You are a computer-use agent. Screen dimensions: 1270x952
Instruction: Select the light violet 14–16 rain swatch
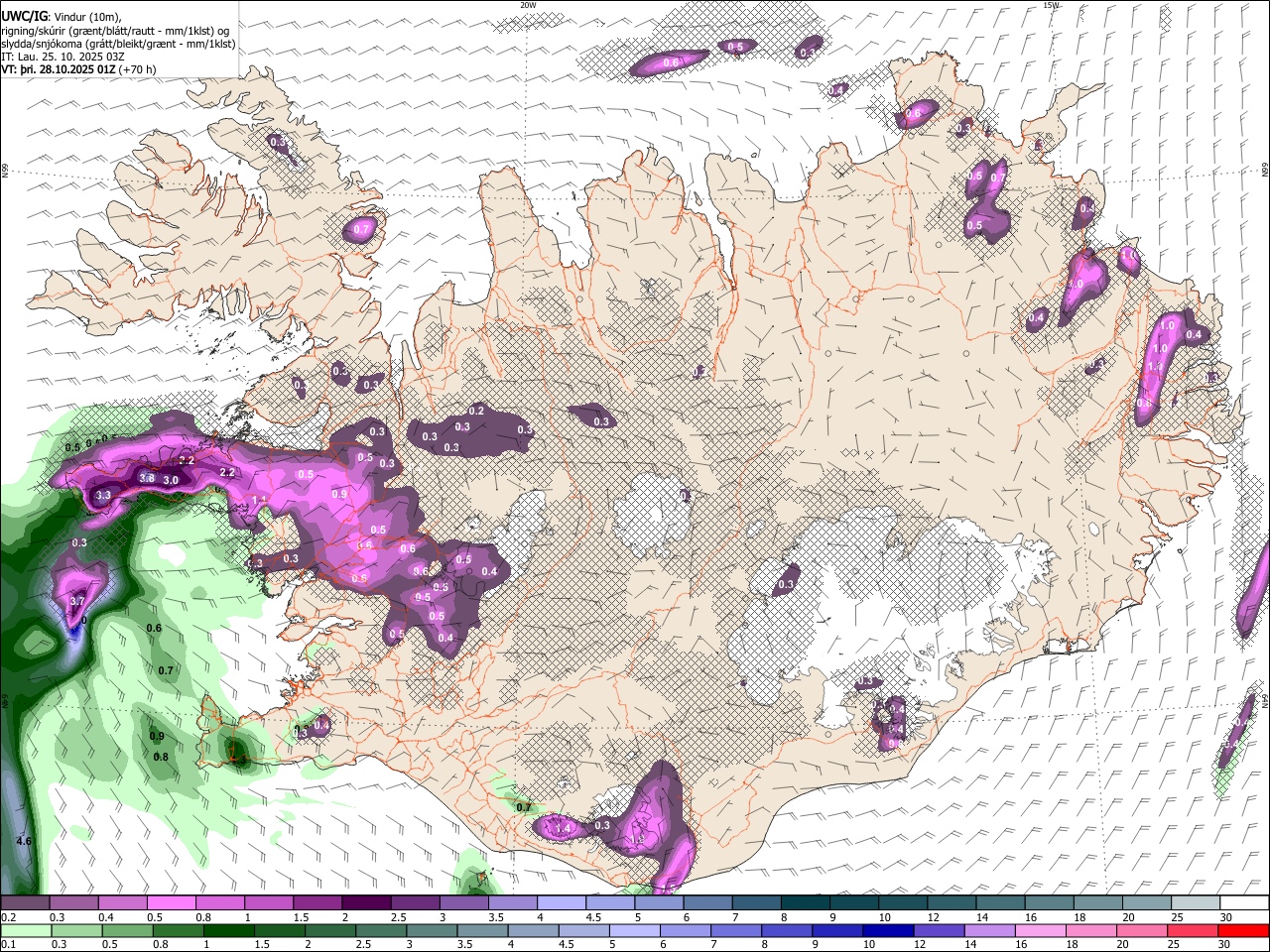coord(989,931)
